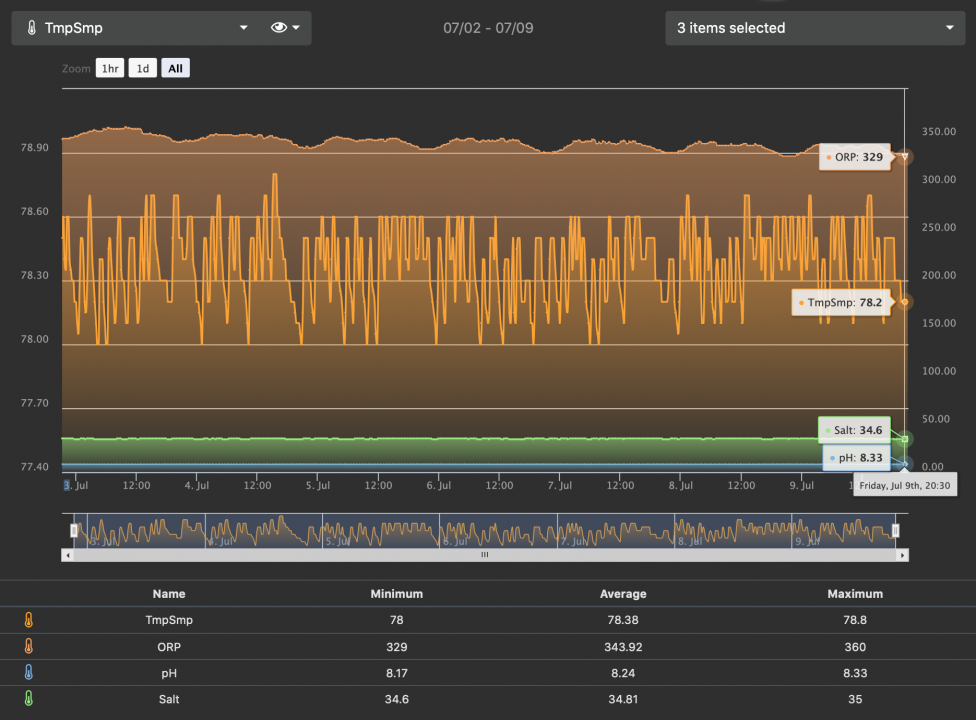Screen dimensions: 976x720
Task: Open the dropdown arrow next to eye icon
Action: [297, 28]
